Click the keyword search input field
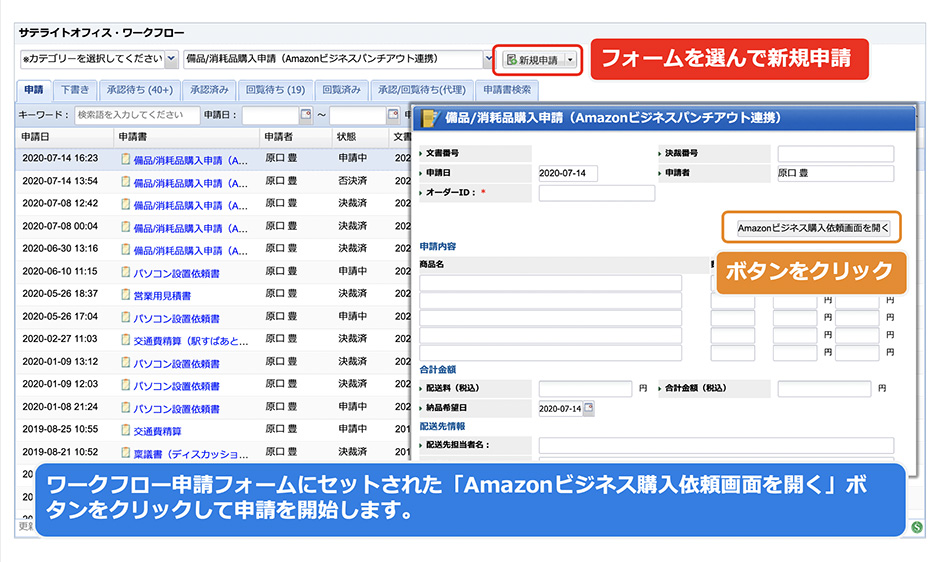The height and width of the screenshot is (562, 940). point(137,115)
